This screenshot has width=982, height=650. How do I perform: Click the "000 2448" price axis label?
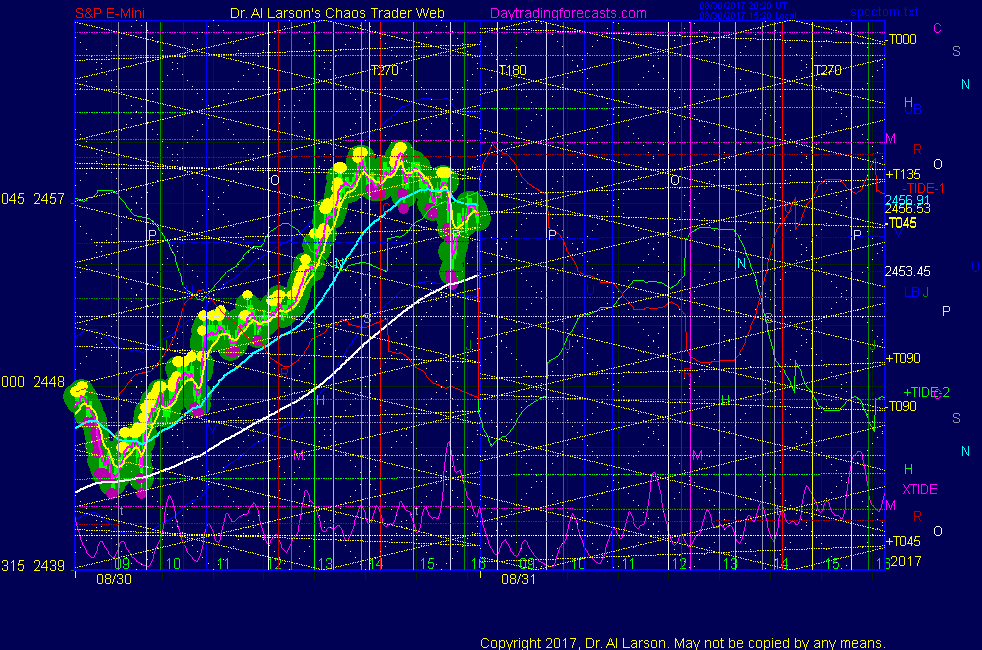click(33, 382)
